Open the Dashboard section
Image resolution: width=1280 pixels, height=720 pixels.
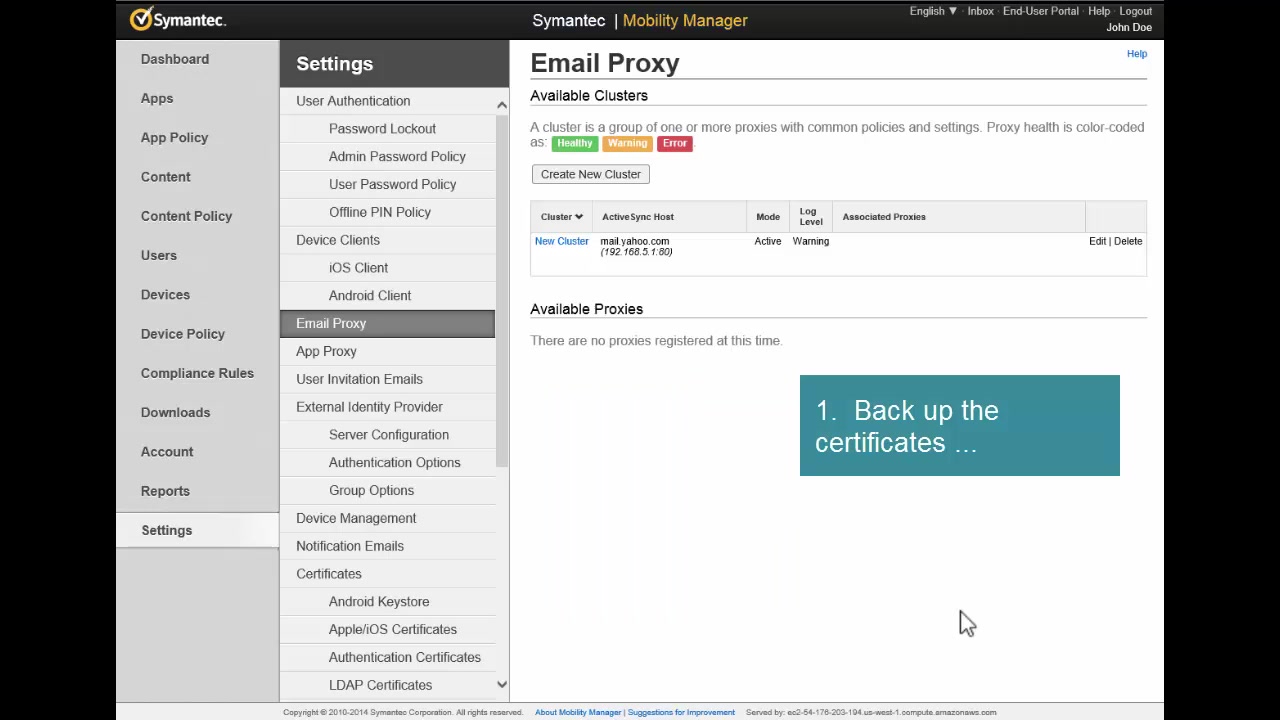tap(175, 59)
